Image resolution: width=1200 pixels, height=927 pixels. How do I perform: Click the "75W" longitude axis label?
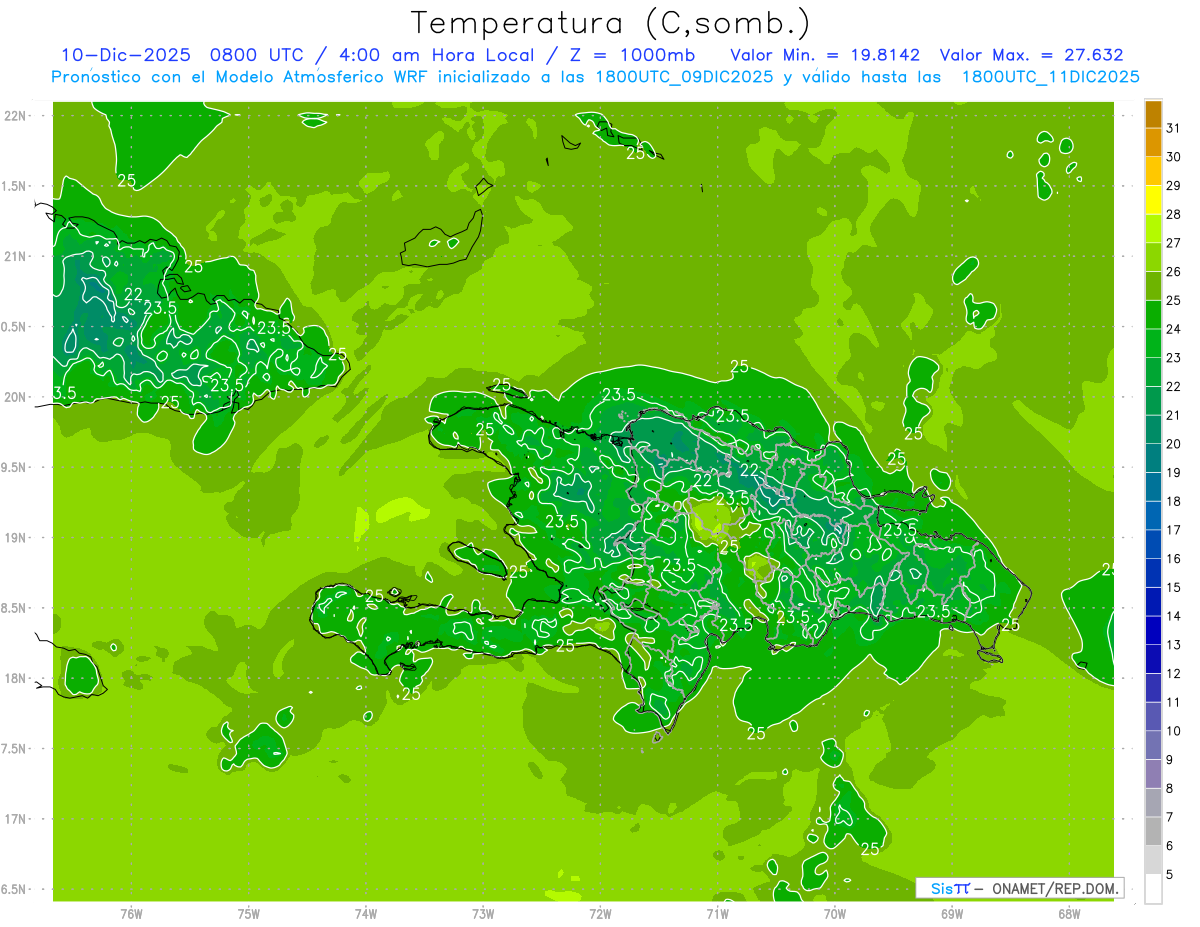click(249, 914)
